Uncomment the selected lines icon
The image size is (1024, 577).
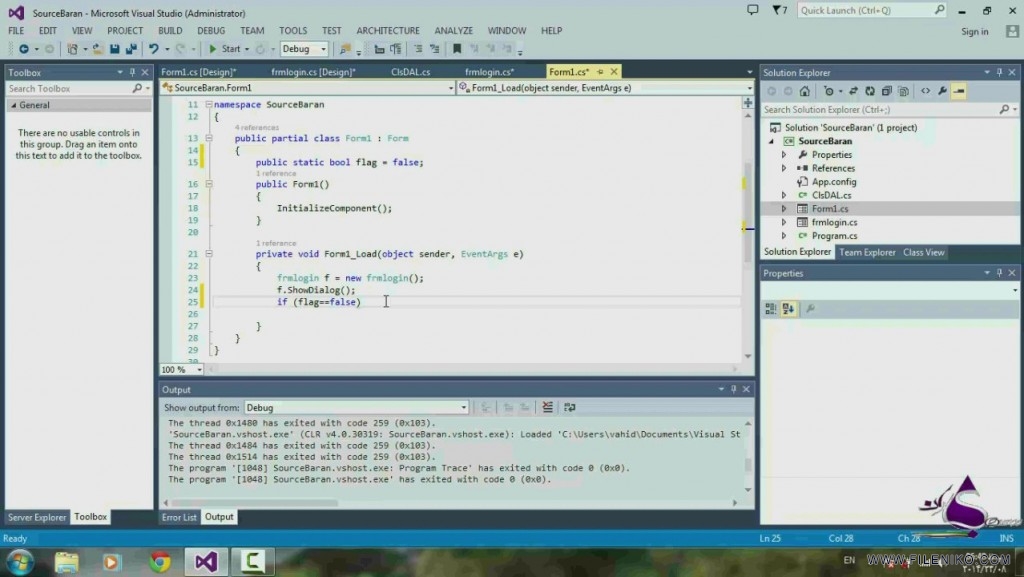click(x=434, y=49)
